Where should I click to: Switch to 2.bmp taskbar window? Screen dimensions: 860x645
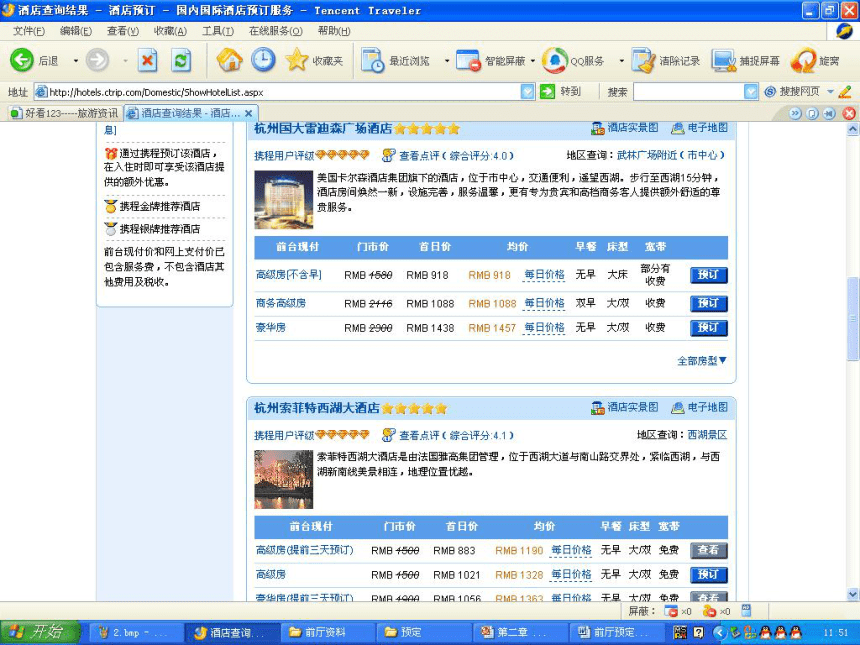[135, 632]
